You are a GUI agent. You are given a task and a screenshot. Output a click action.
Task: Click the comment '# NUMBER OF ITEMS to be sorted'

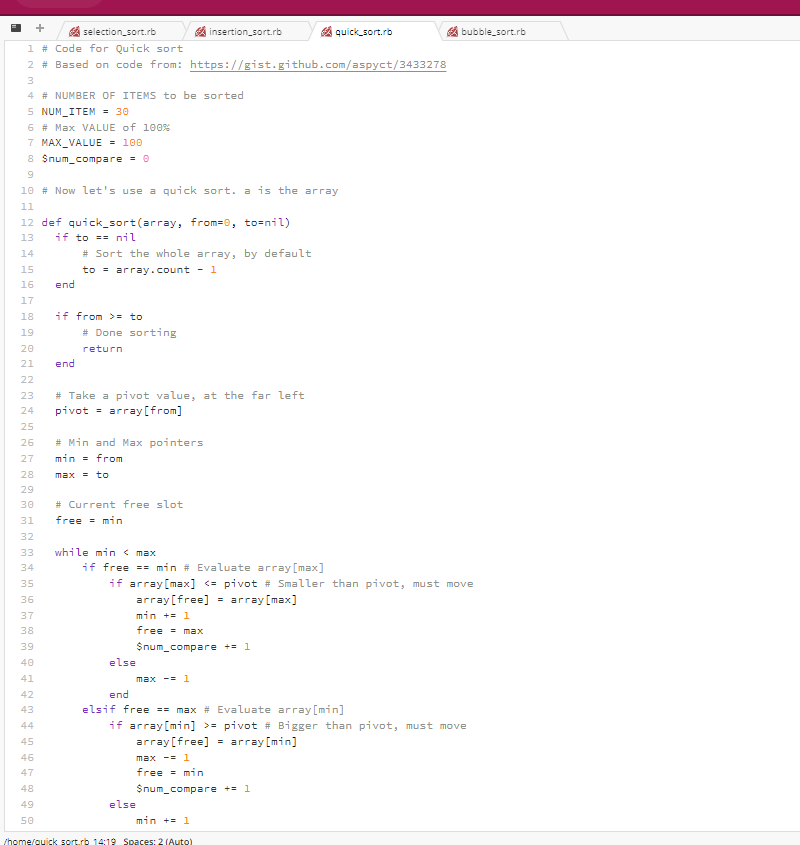pos(143,95)
